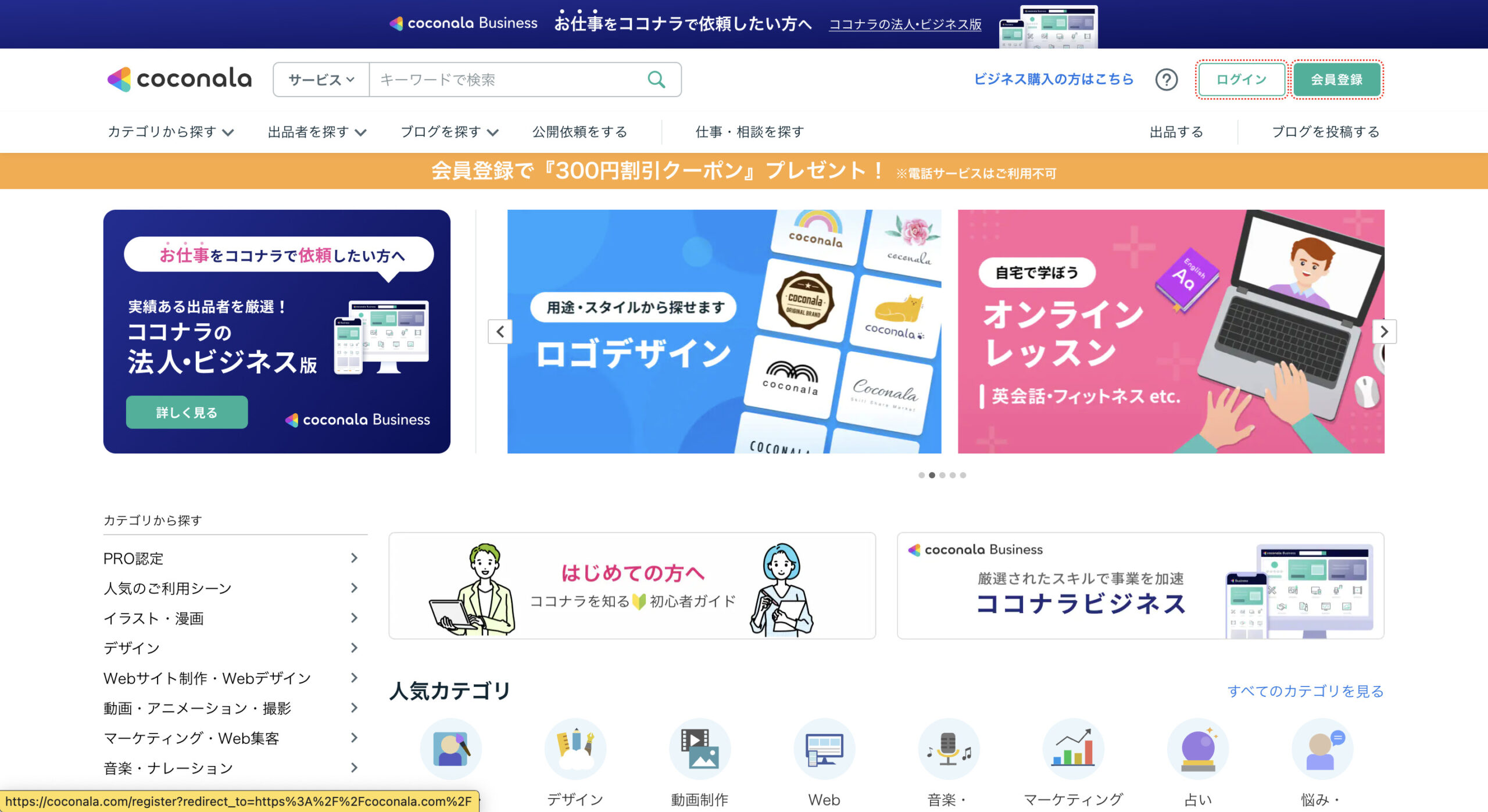
Task: Open the 悩み person chat category icon
Action: [x=1322, y=749]
